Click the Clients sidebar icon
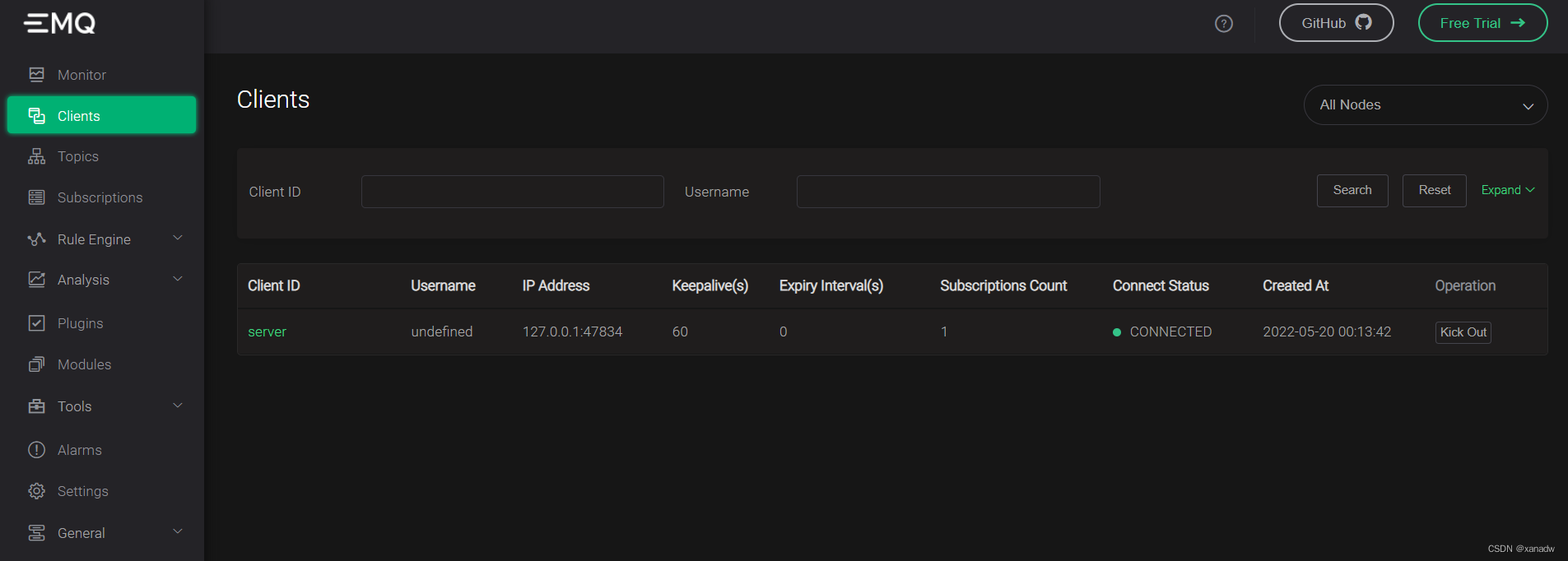 pyautogui.click(x=36, y=116)
